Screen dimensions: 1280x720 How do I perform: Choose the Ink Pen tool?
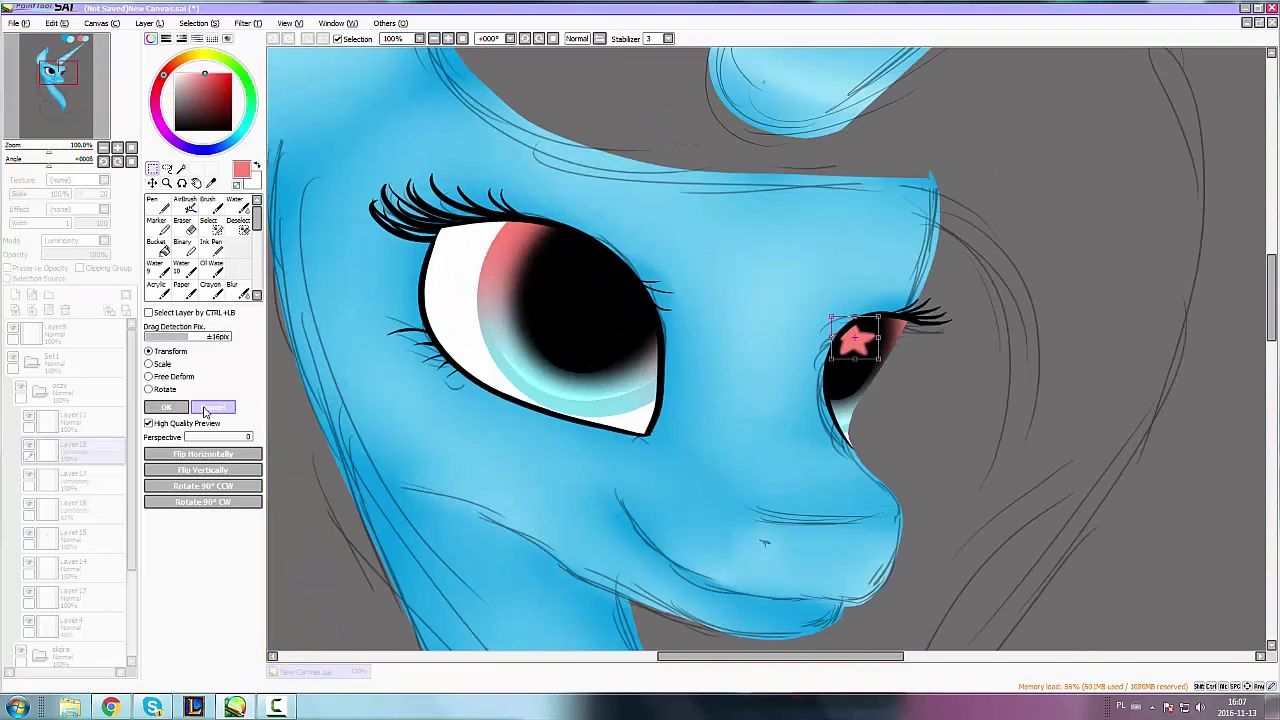coord(211,248)
